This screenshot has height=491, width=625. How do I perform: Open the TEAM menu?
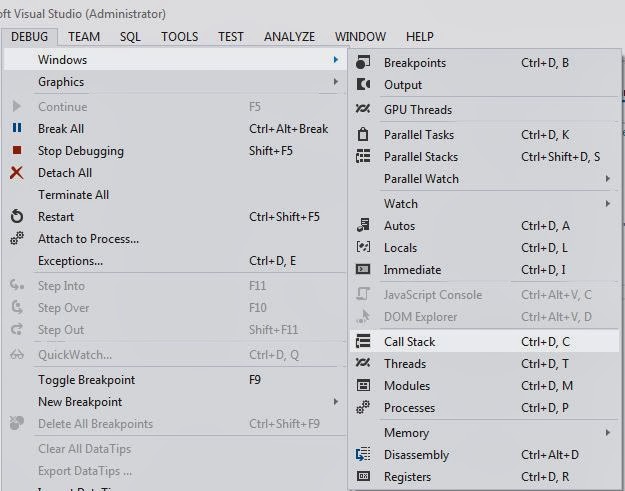84,37
